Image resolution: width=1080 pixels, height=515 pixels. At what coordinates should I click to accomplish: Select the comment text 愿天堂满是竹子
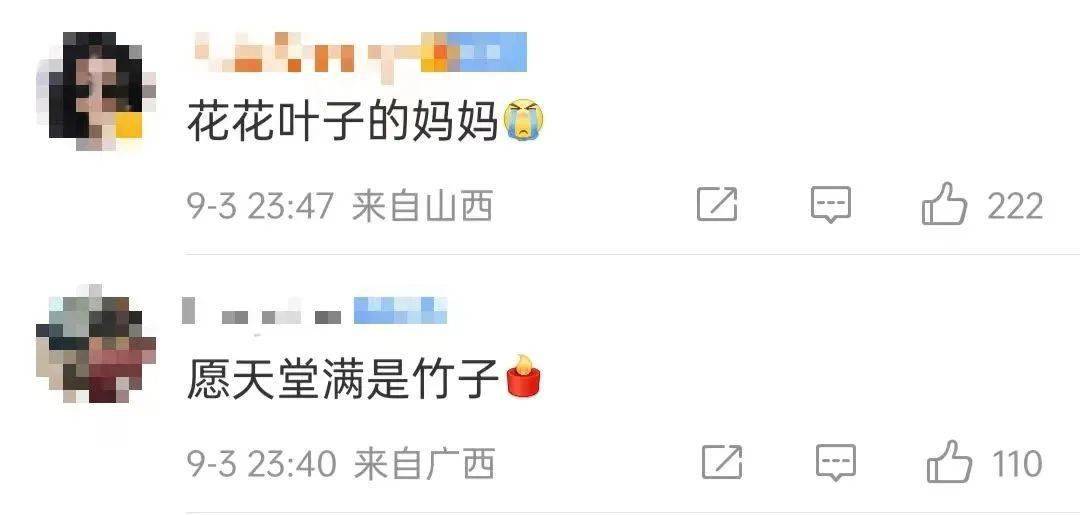pyautogui.click(x=342, y=379)
